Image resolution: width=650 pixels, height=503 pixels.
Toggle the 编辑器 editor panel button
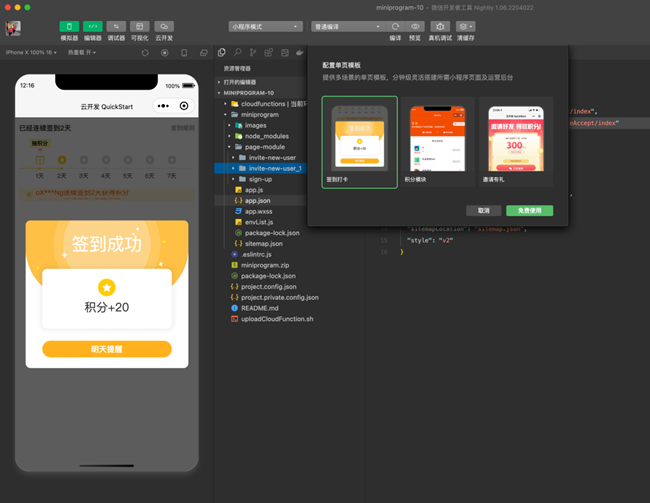92,26
